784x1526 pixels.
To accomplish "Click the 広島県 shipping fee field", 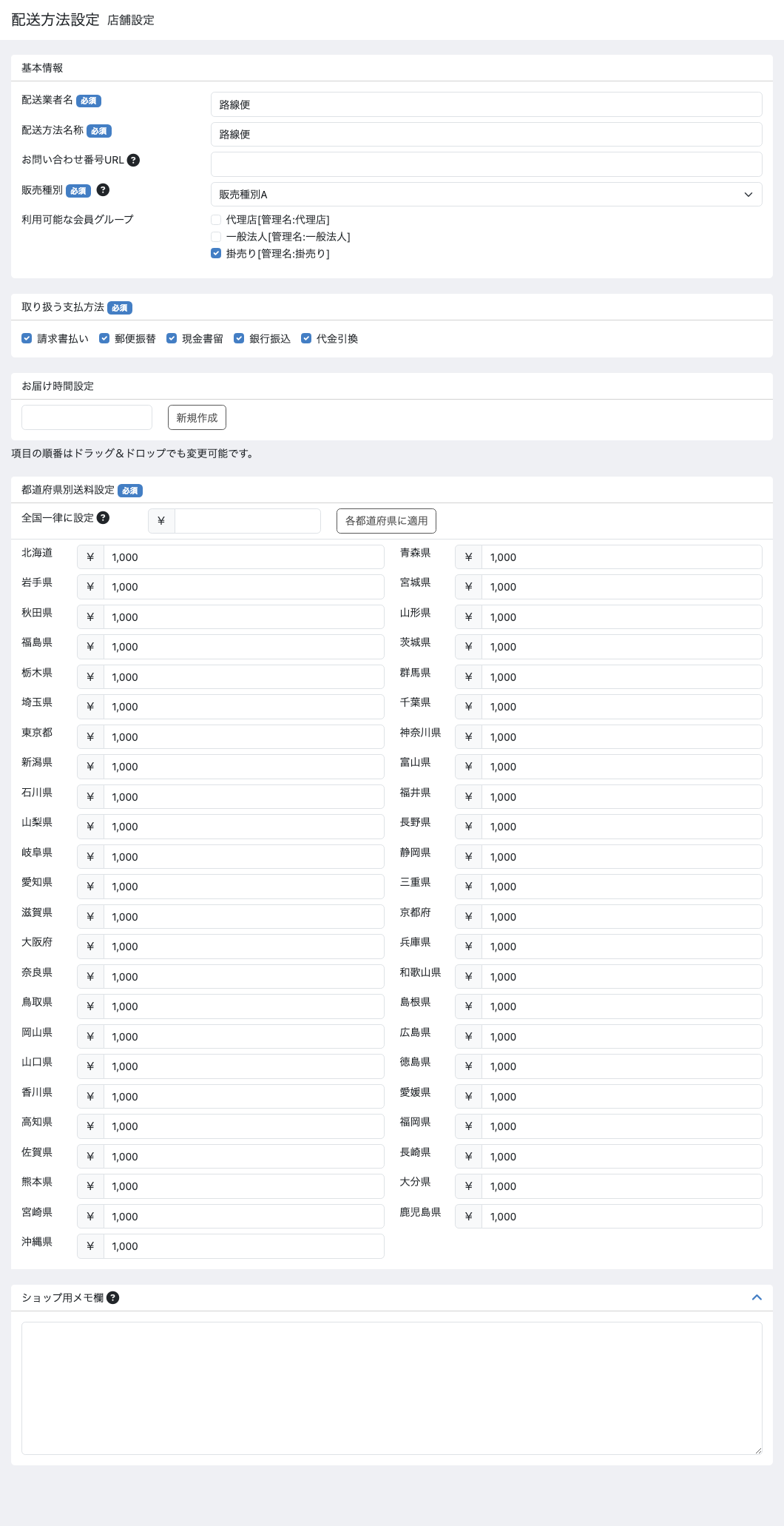I will tap(621, 1037).
